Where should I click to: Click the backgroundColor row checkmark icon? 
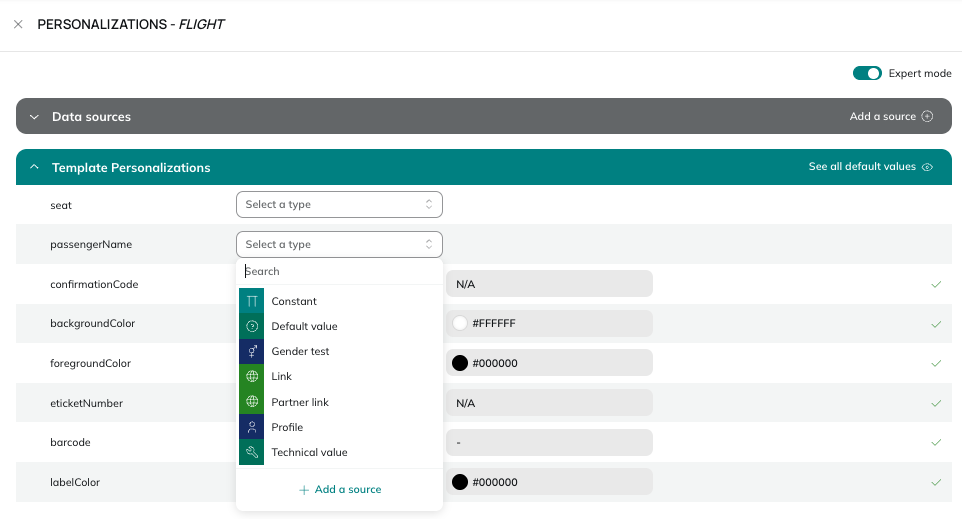click(936, 324)
